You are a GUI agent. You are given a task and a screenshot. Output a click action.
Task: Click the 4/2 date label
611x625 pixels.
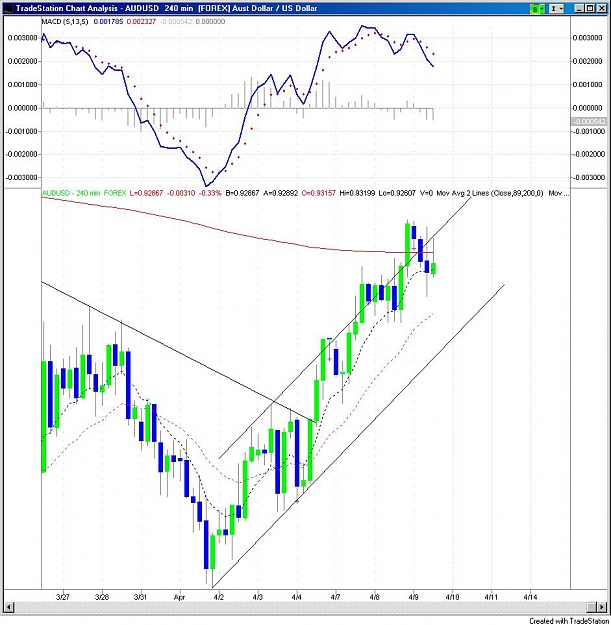tap(219, 597)
